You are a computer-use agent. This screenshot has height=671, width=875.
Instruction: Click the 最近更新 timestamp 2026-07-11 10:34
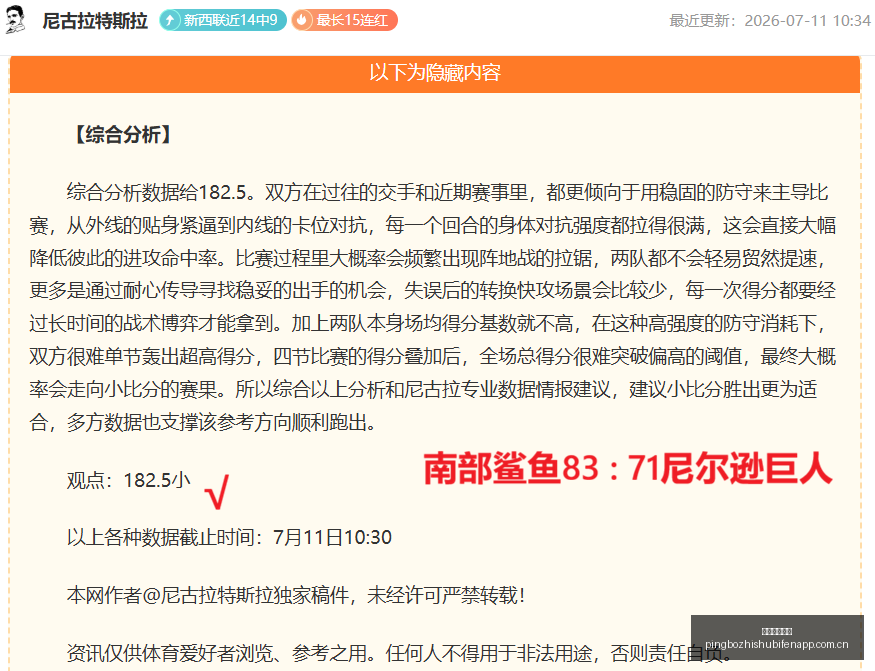click(770, 21)
